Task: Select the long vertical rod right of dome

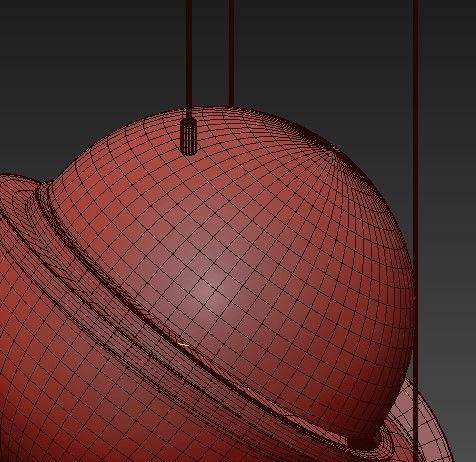Action: click(x=416, y=230)
